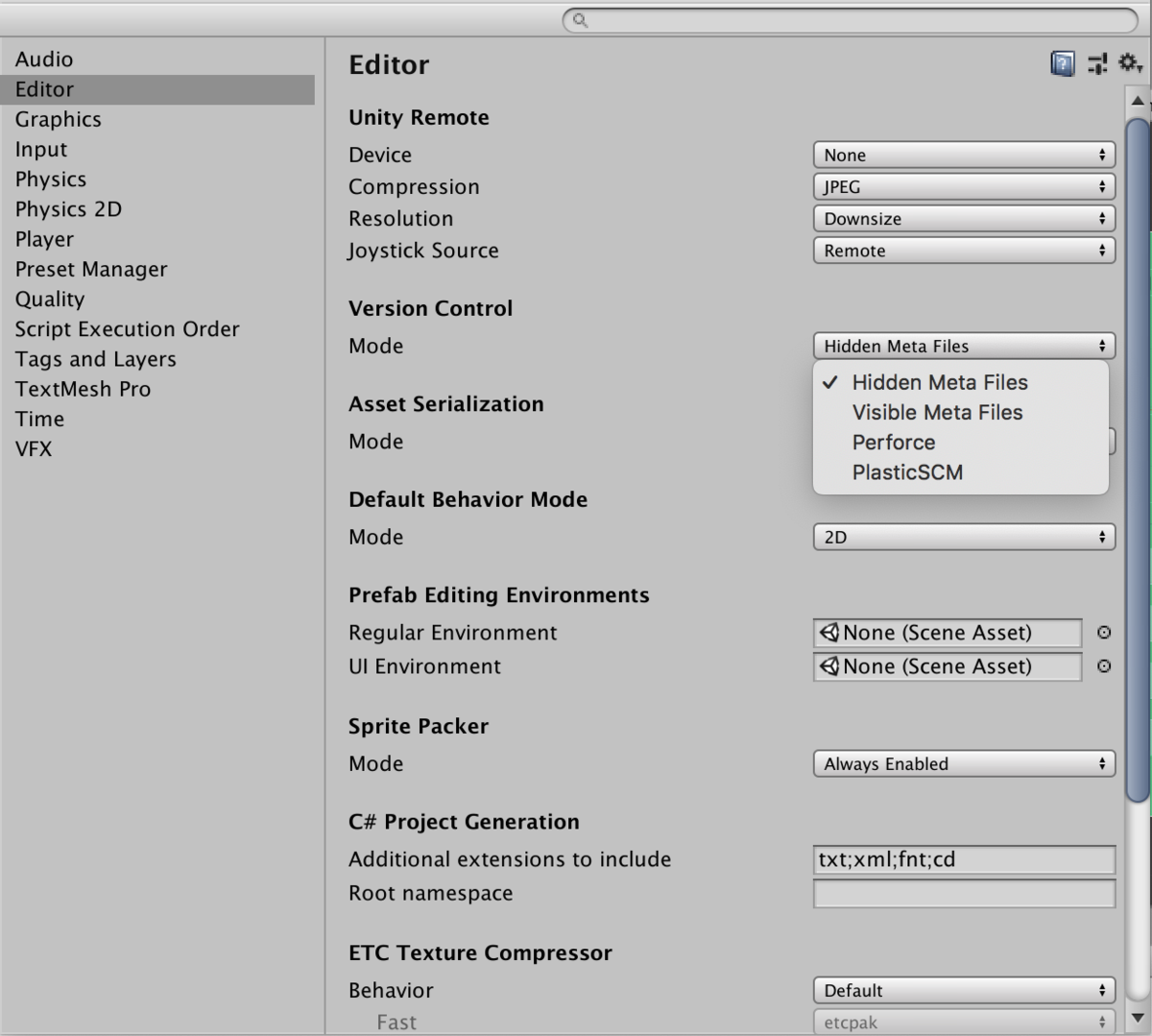The height and width of the screenshot is (1036, 1152).
Task: Click the Root namespace input field
Action: (963, 893)
